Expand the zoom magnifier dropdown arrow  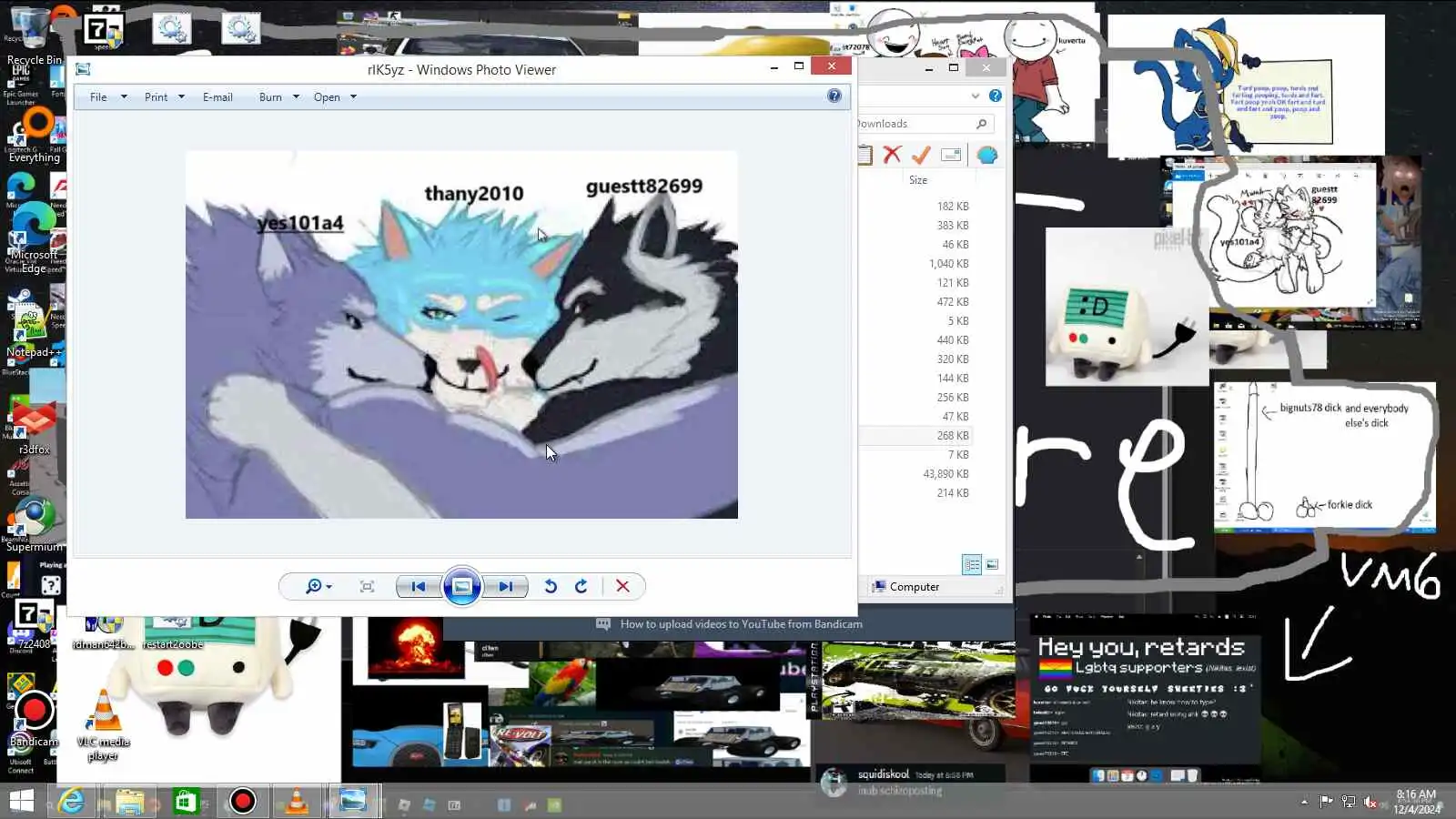(329, 588)
